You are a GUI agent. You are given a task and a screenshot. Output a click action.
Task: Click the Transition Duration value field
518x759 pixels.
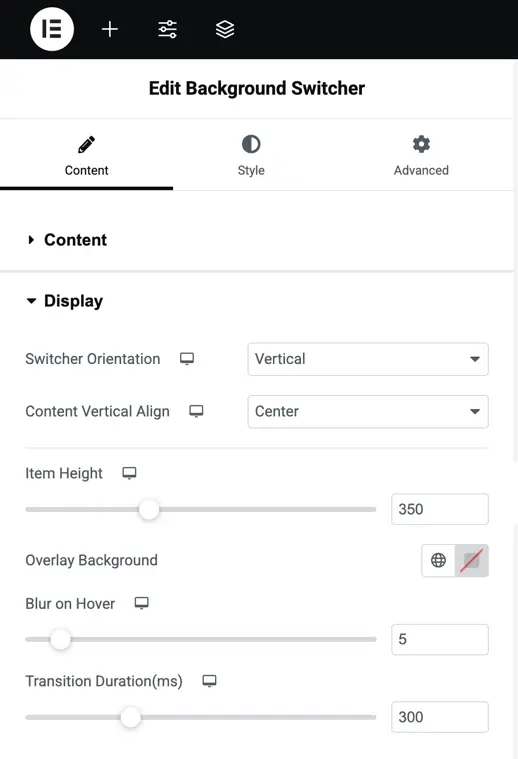click(440, 717)
